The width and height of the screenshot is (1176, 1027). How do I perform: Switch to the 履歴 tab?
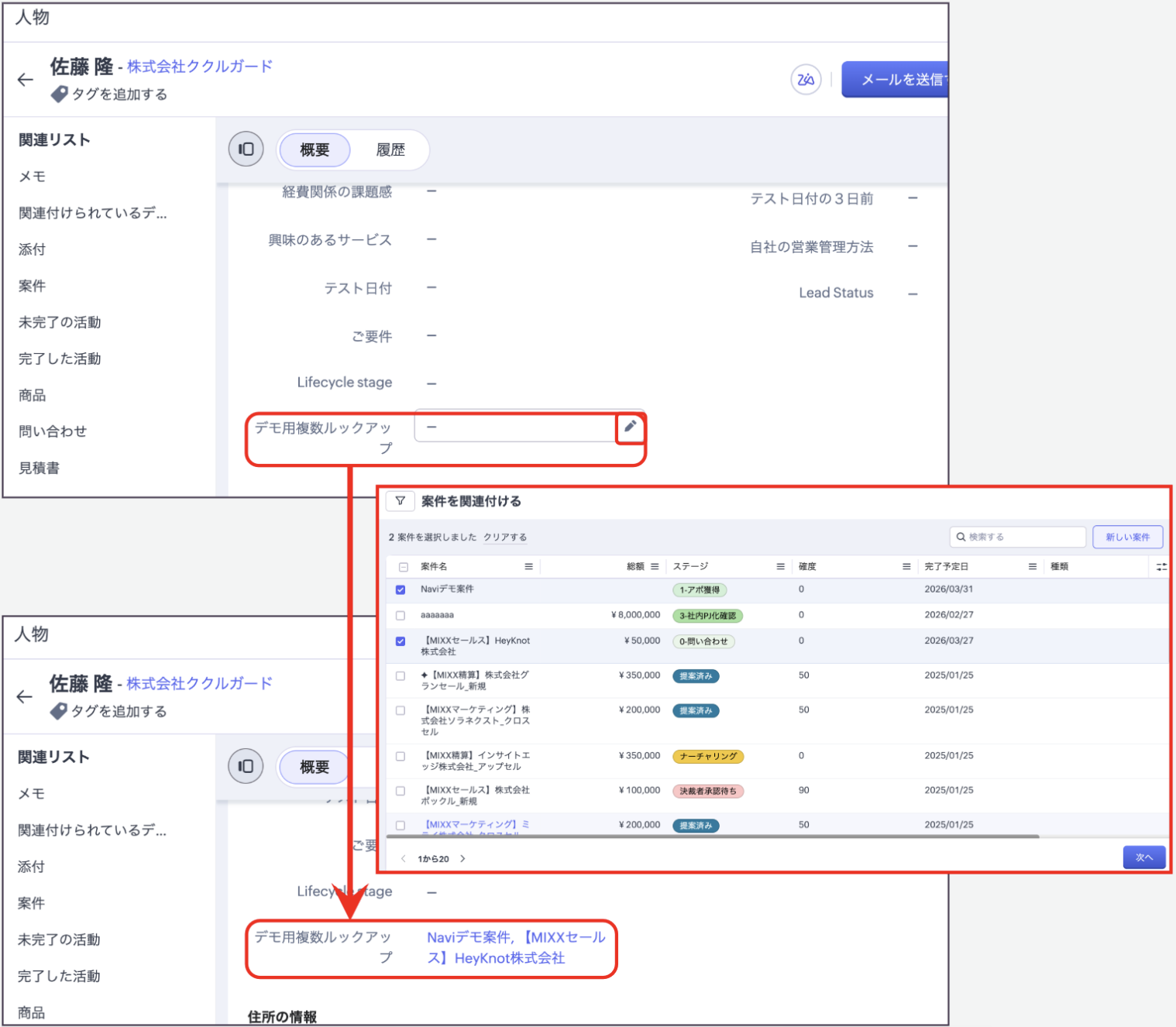click(x=390, y=149)
